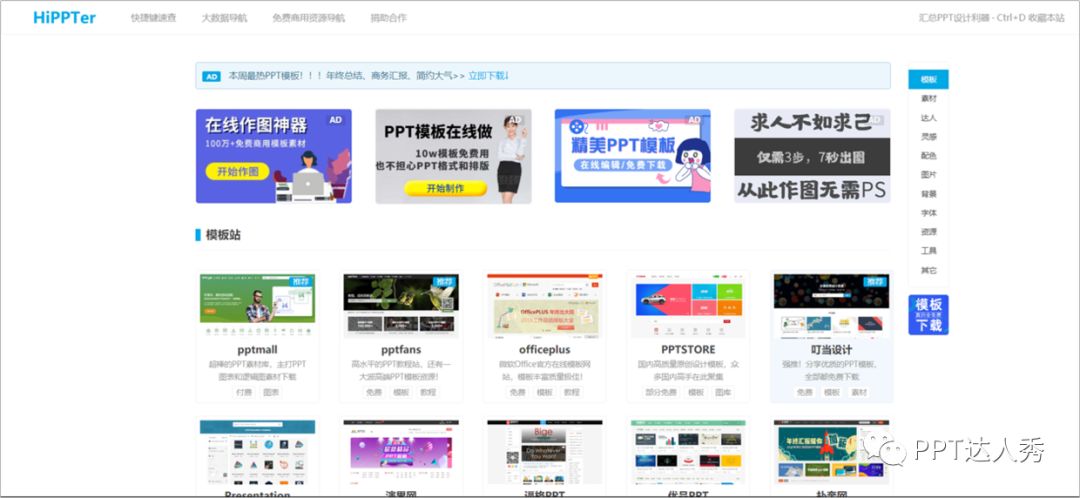This screenshot has height=498, width=1080.
Task: Click the 素材 tag under 叮当设计
Action: tap(859, 392)
